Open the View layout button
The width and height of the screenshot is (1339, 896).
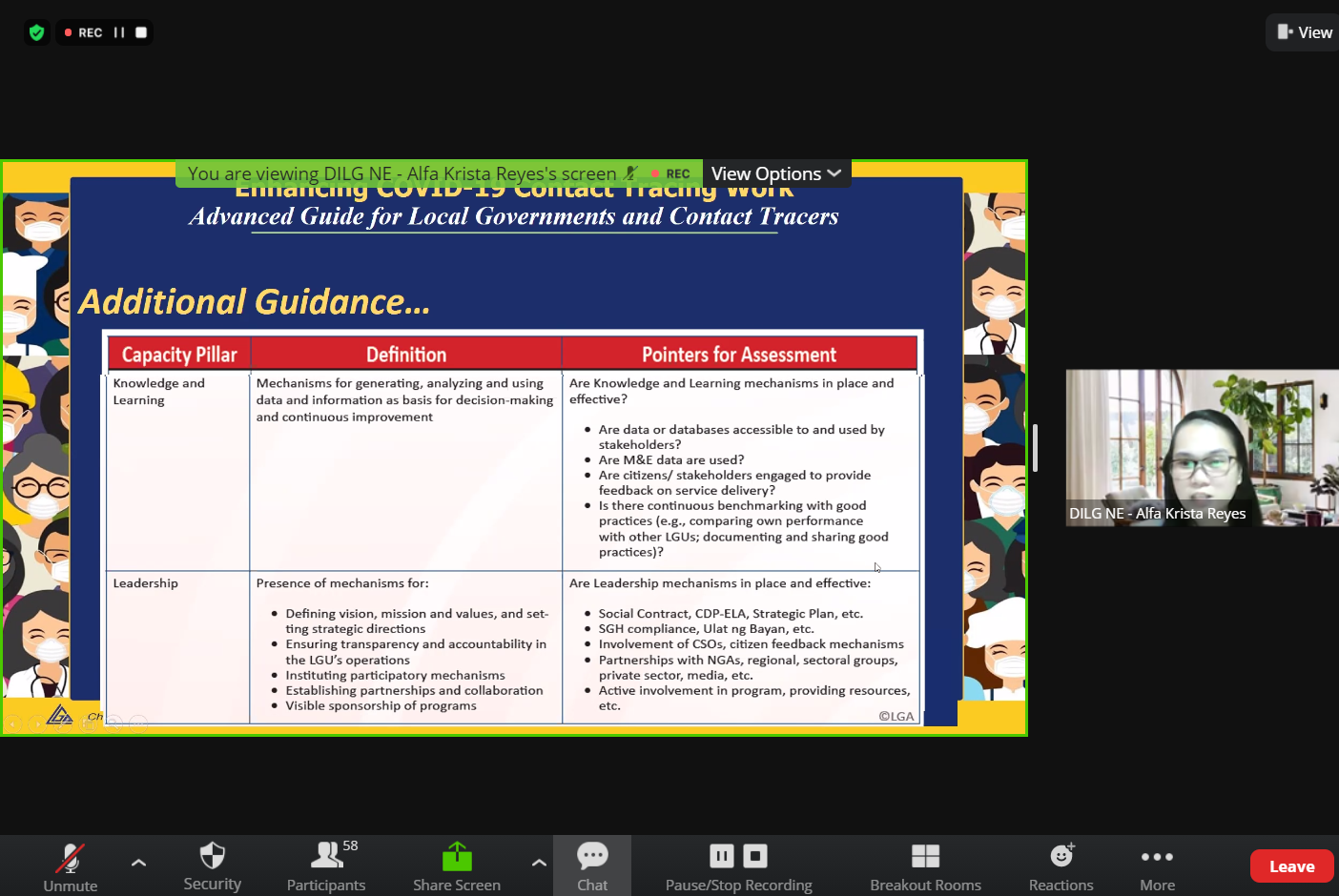1303,32
